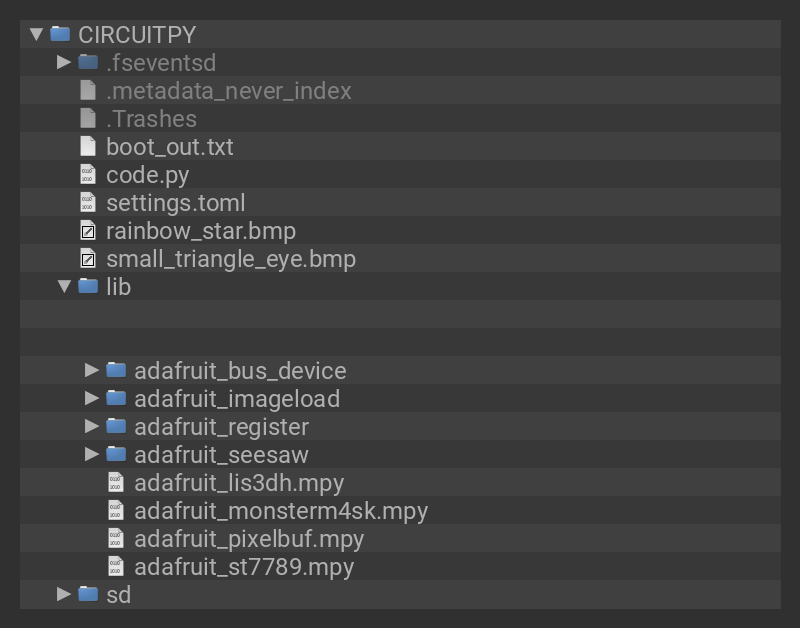This screenshot has width=800, height=628.
Task: Select the .metadata_never_index file name
Action: click(x=229, y=91)
